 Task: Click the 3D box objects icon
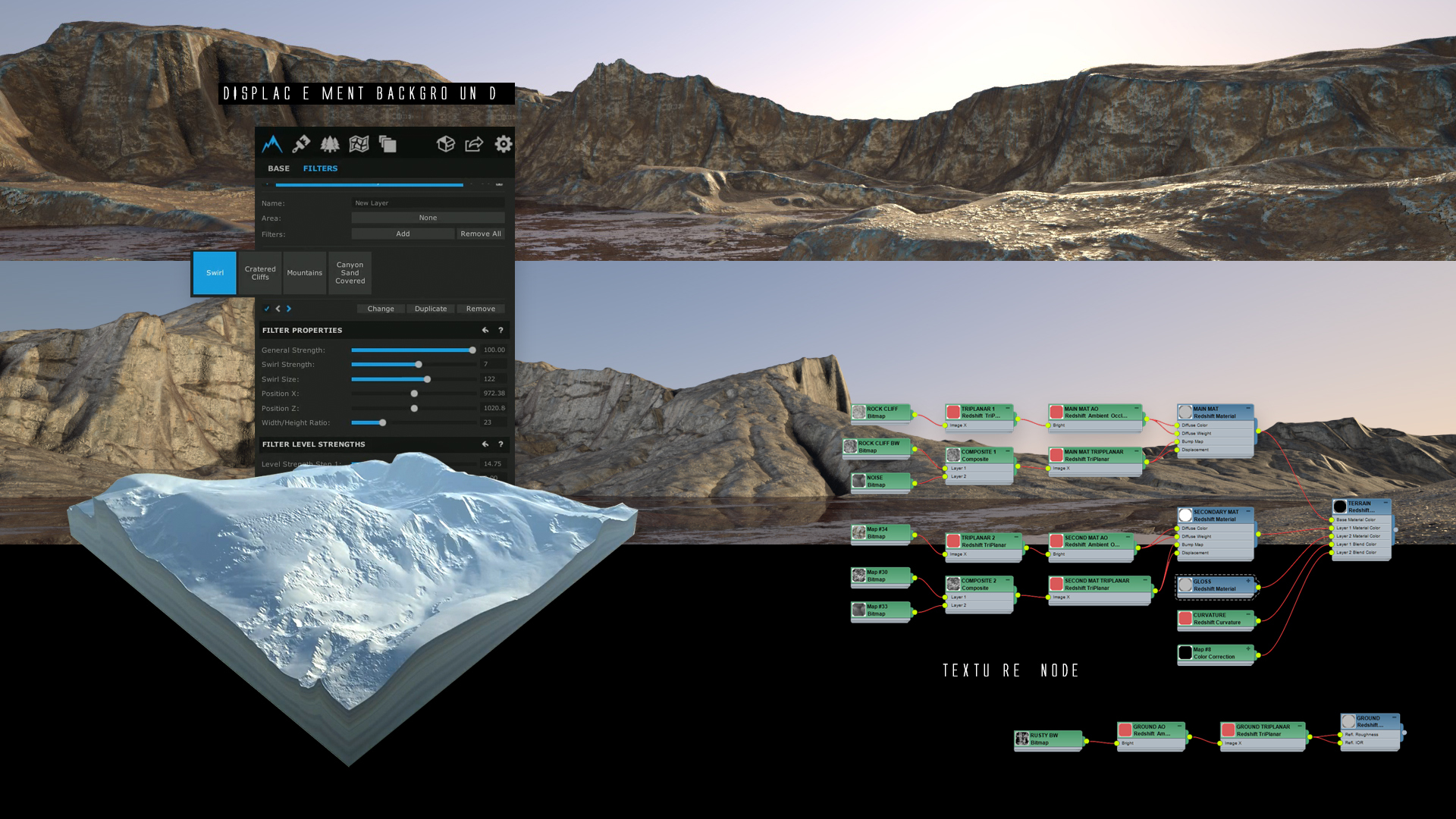click(x=446, y=144)
